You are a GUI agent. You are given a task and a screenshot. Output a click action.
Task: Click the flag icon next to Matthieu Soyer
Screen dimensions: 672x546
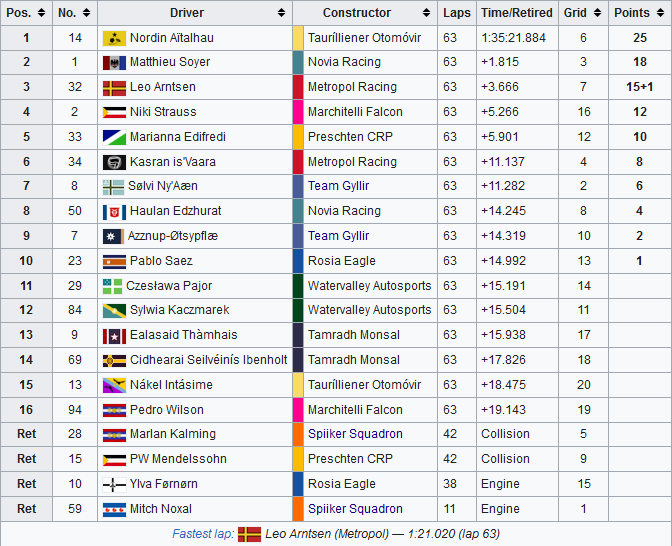pyautogui.click(x=114, y=63)
